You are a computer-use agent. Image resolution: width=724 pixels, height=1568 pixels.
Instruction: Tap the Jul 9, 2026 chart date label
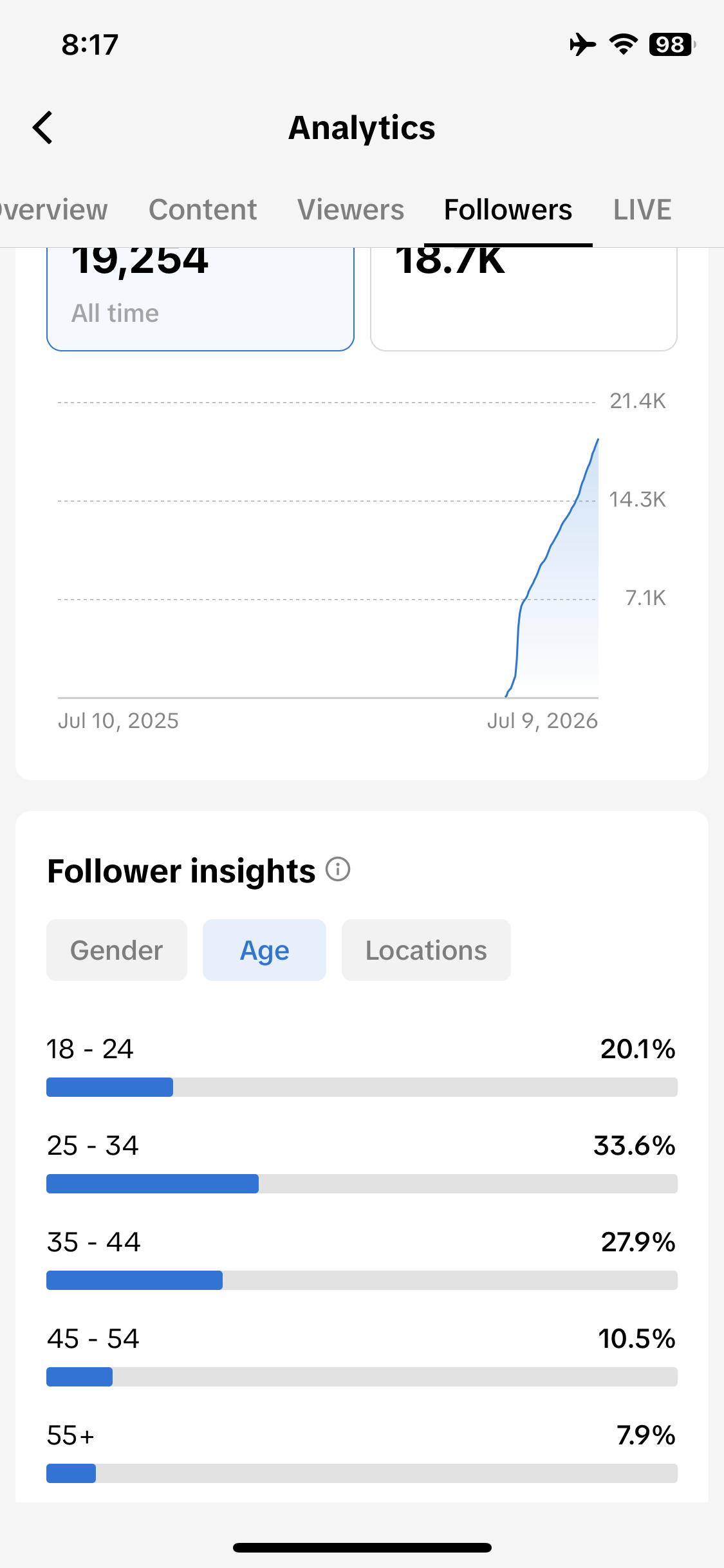click(542, 721)
